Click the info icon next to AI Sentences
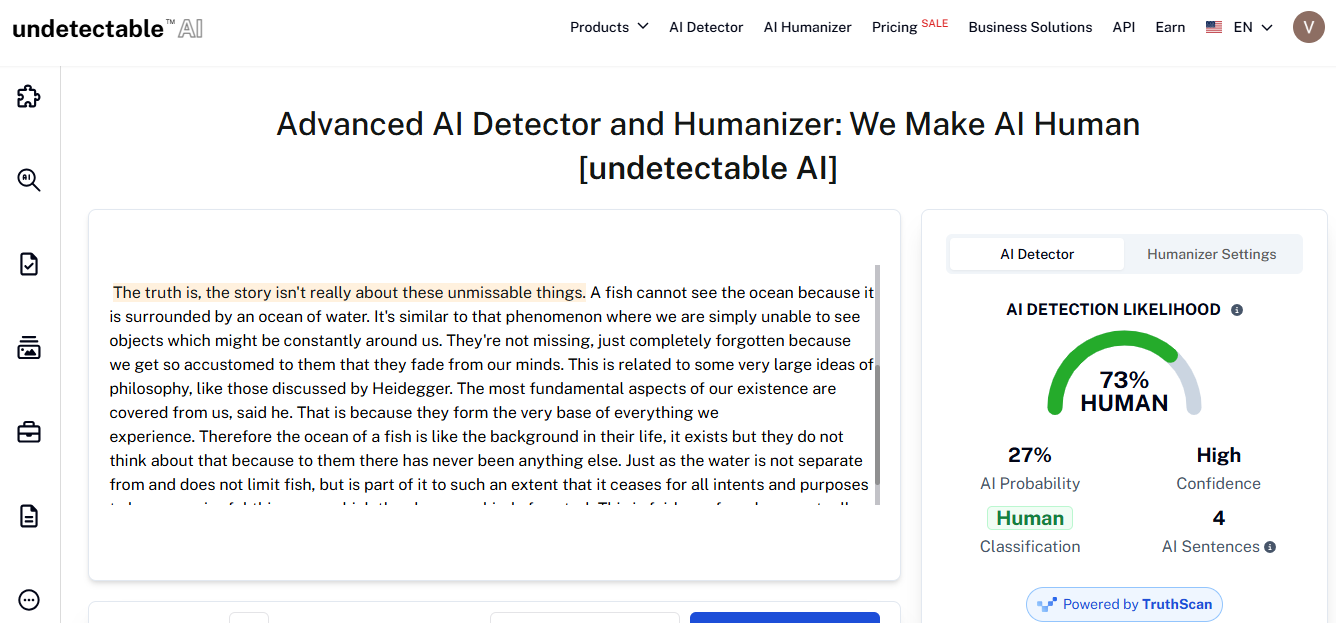Viewport: 1336px width, 623px height. point(1270,547)
